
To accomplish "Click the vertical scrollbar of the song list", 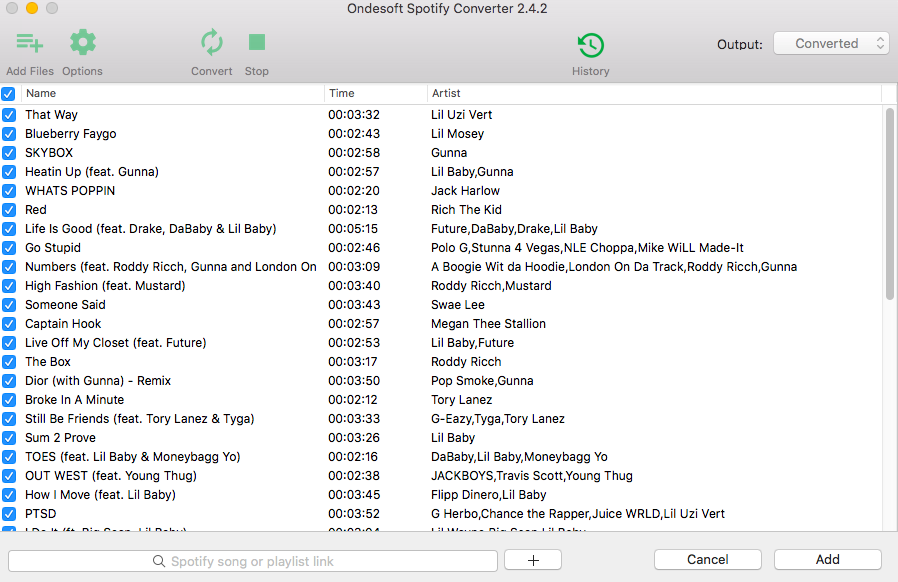I will click(889, 203).
